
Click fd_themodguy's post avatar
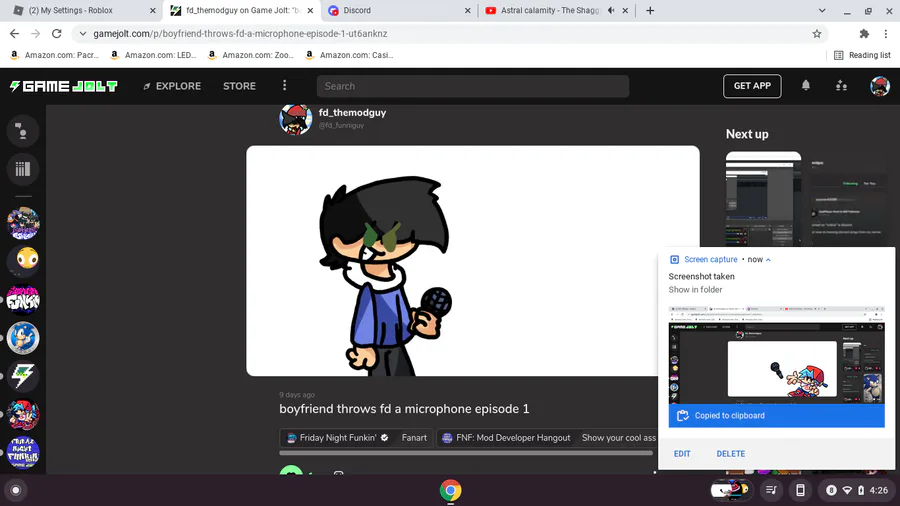click(x=296, y=119)
